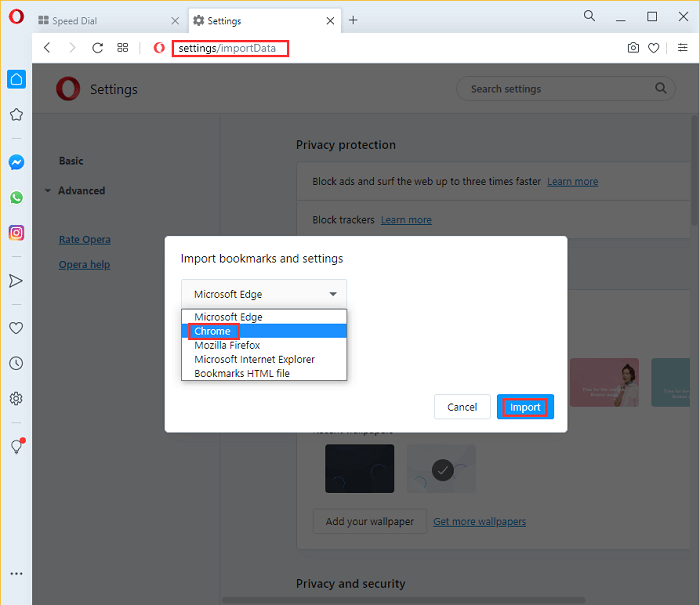This screenshot has height=605, width=700.
Task: Open the import source browser dropdown
Action: (264, 294)
